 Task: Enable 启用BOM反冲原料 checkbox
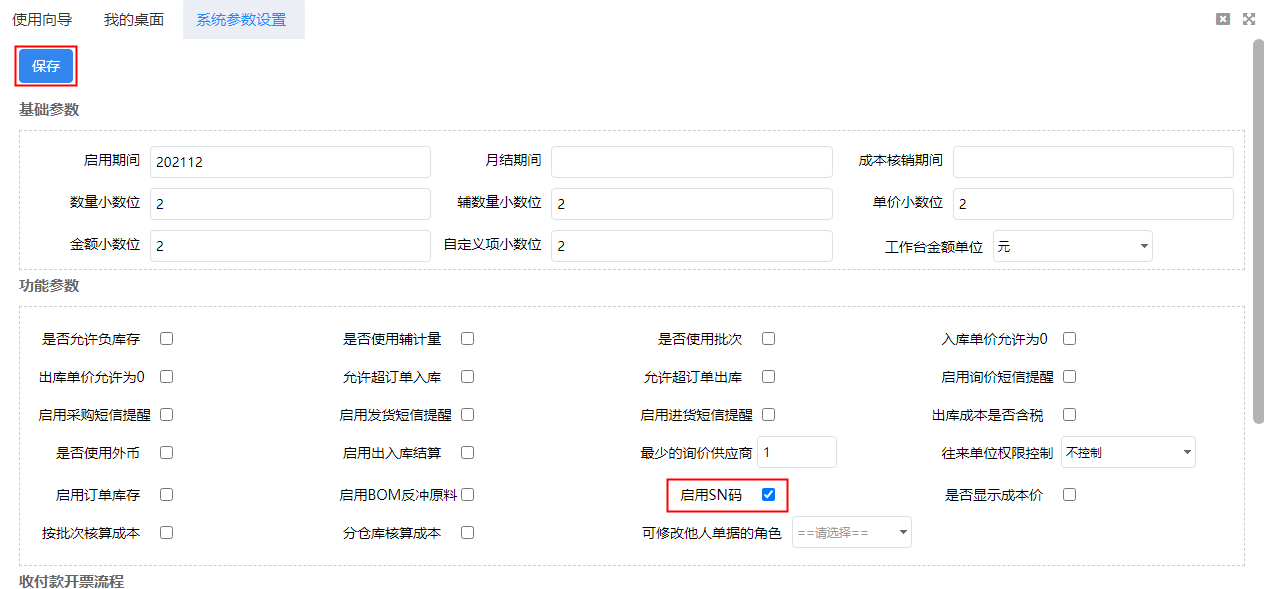tap(467, 494)
